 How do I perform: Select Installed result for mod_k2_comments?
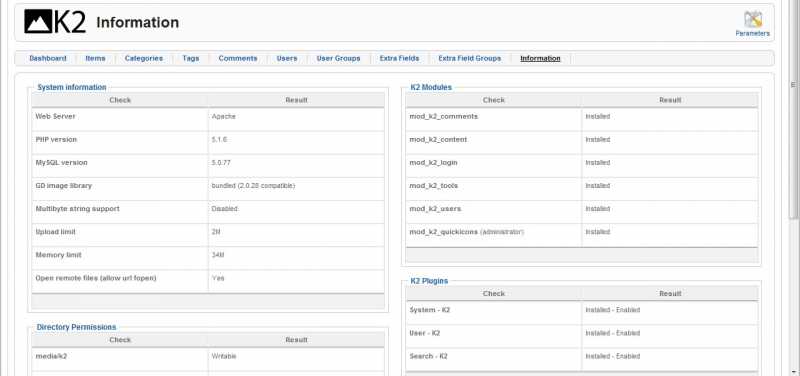tap(597, 116)
